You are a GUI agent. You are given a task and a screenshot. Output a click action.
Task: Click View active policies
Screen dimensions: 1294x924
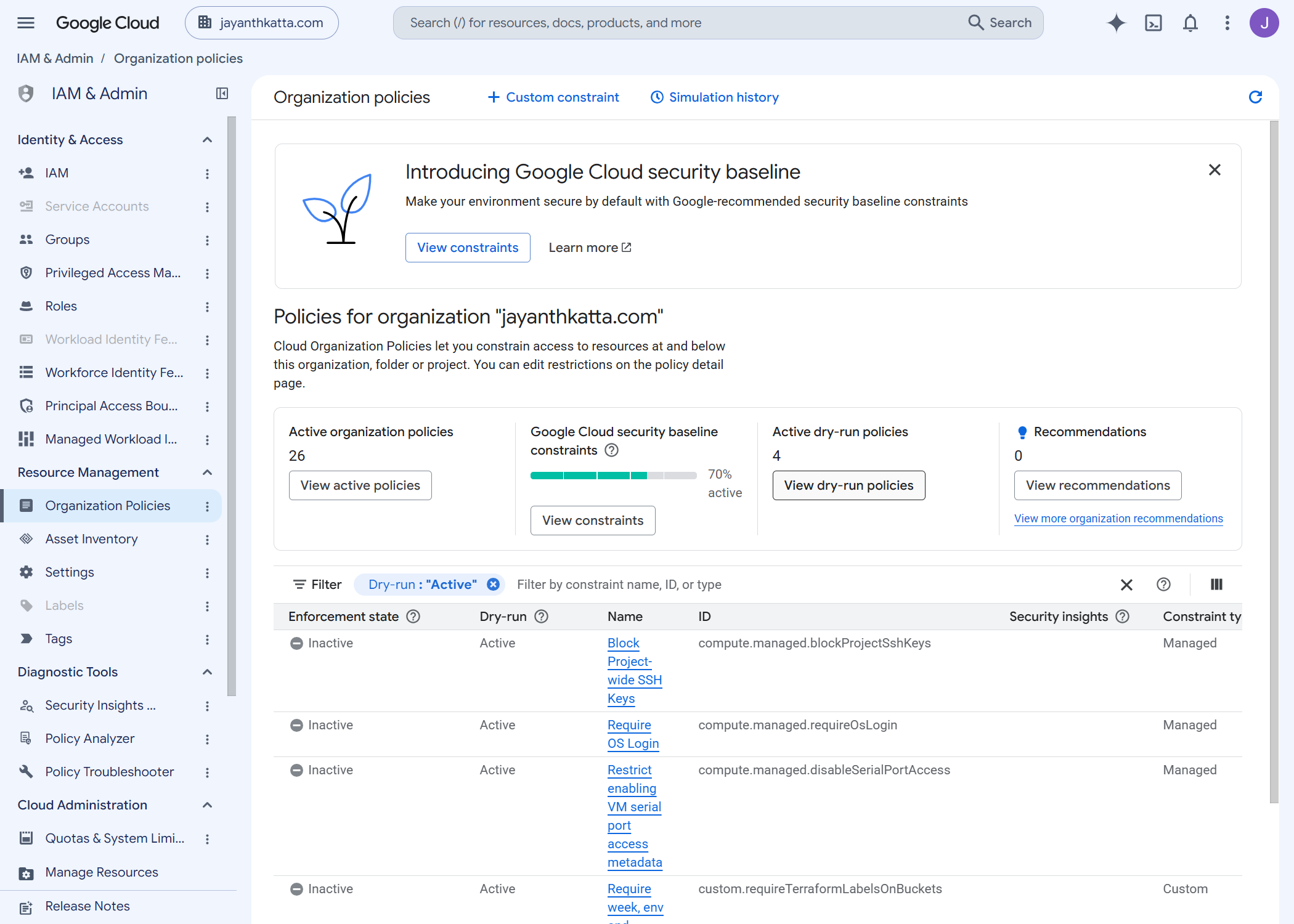[360, 485]
